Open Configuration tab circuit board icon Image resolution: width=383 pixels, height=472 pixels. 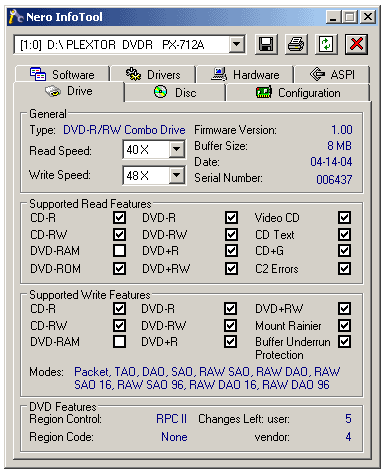264,92
